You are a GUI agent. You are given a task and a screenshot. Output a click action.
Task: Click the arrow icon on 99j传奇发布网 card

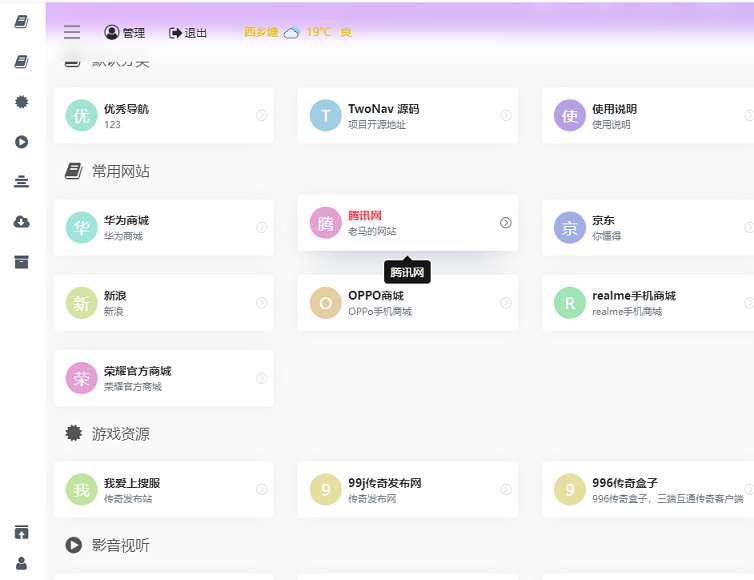pos(505,490)
